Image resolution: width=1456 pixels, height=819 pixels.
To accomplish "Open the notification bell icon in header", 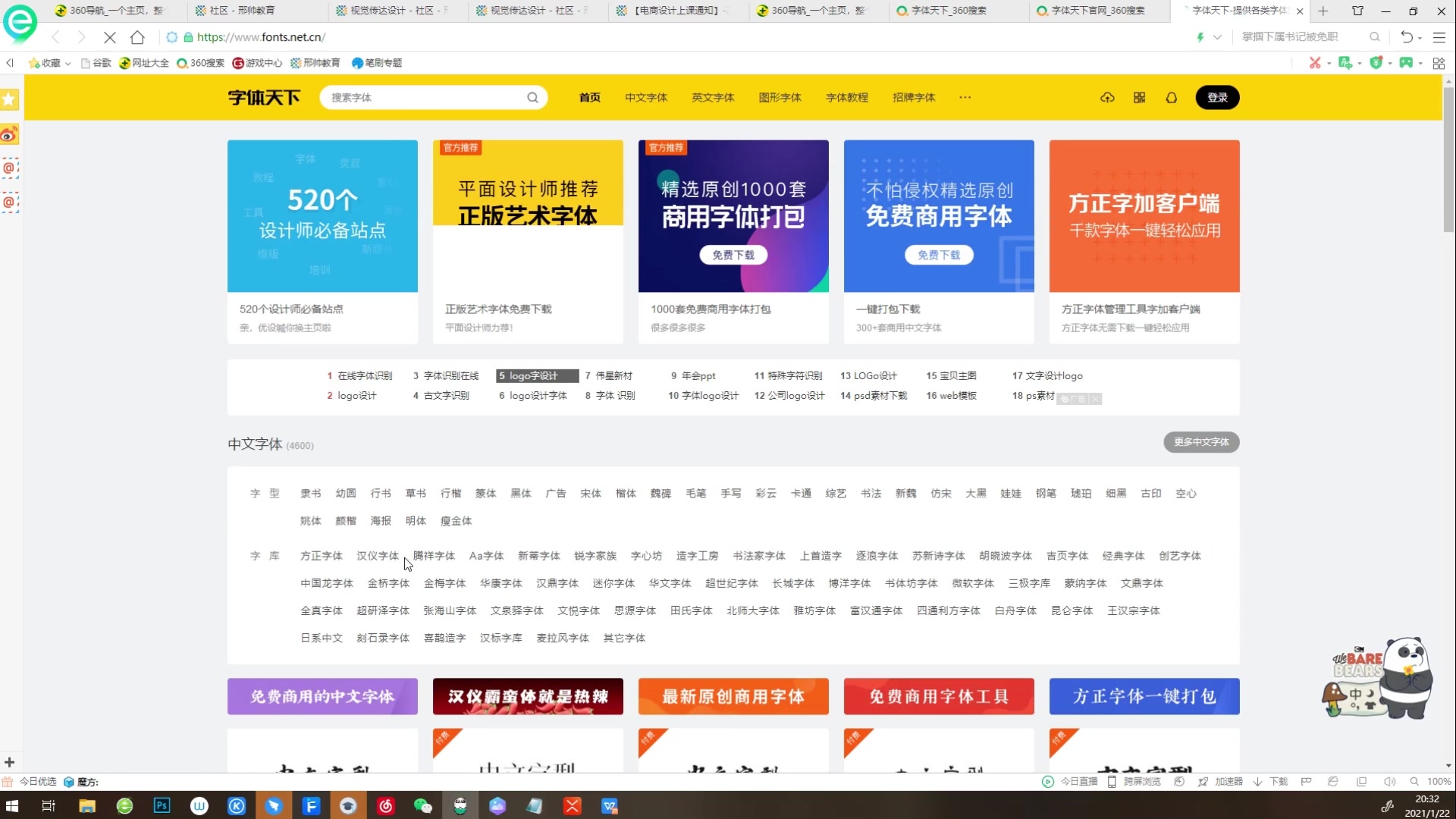I will click(x=1172, y=98).
